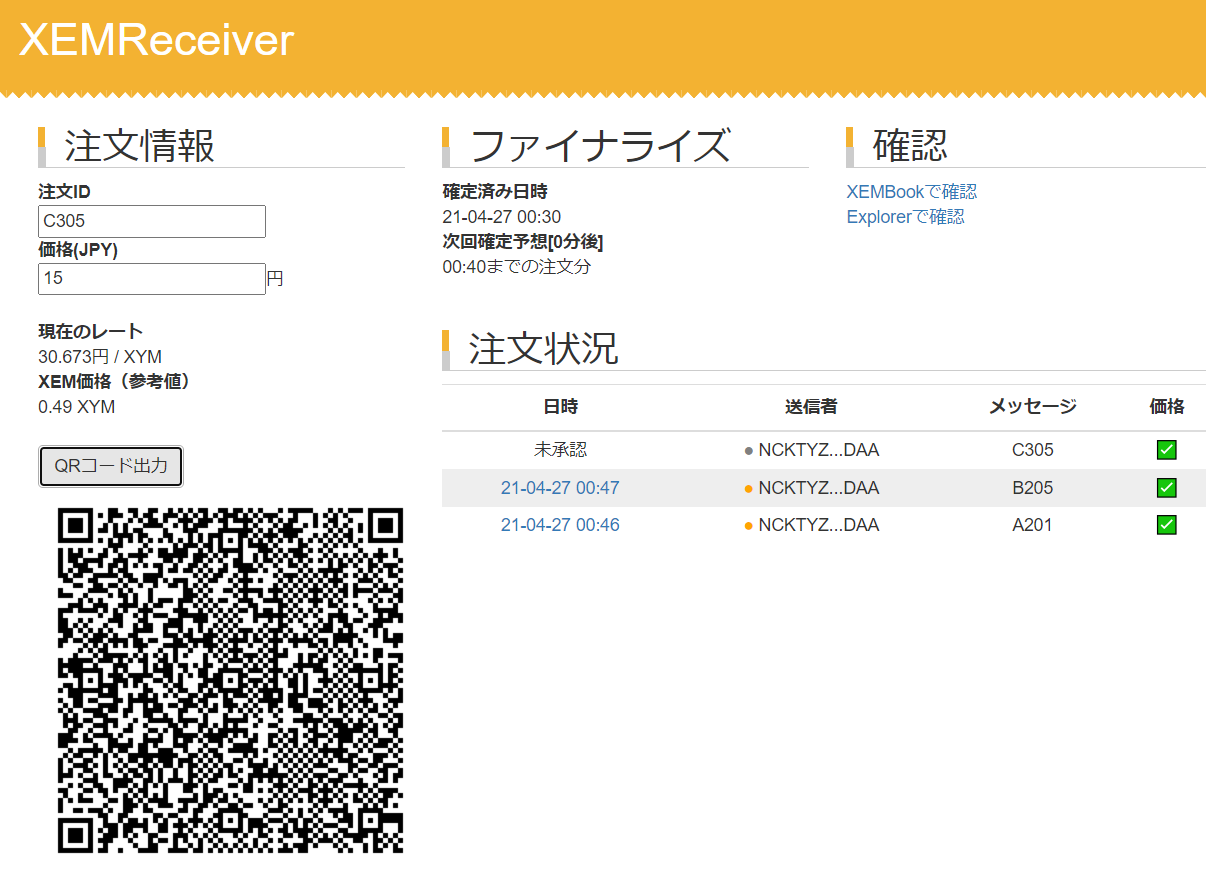Click the orange status dot in the B205 row
Image resolution: width=1207 pixels, height=889 pixels.
point(749,489)
